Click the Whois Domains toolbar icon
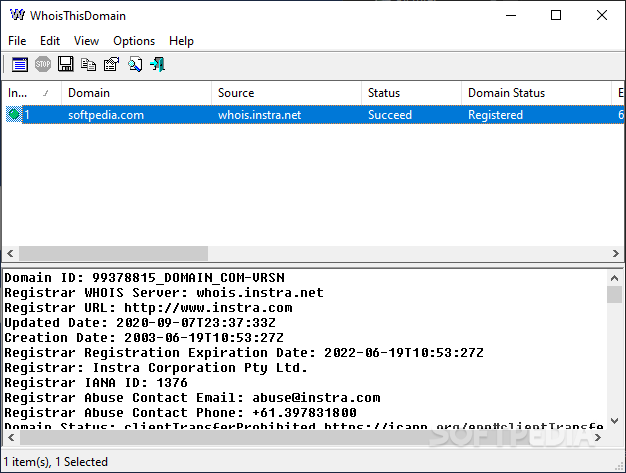 20,64
